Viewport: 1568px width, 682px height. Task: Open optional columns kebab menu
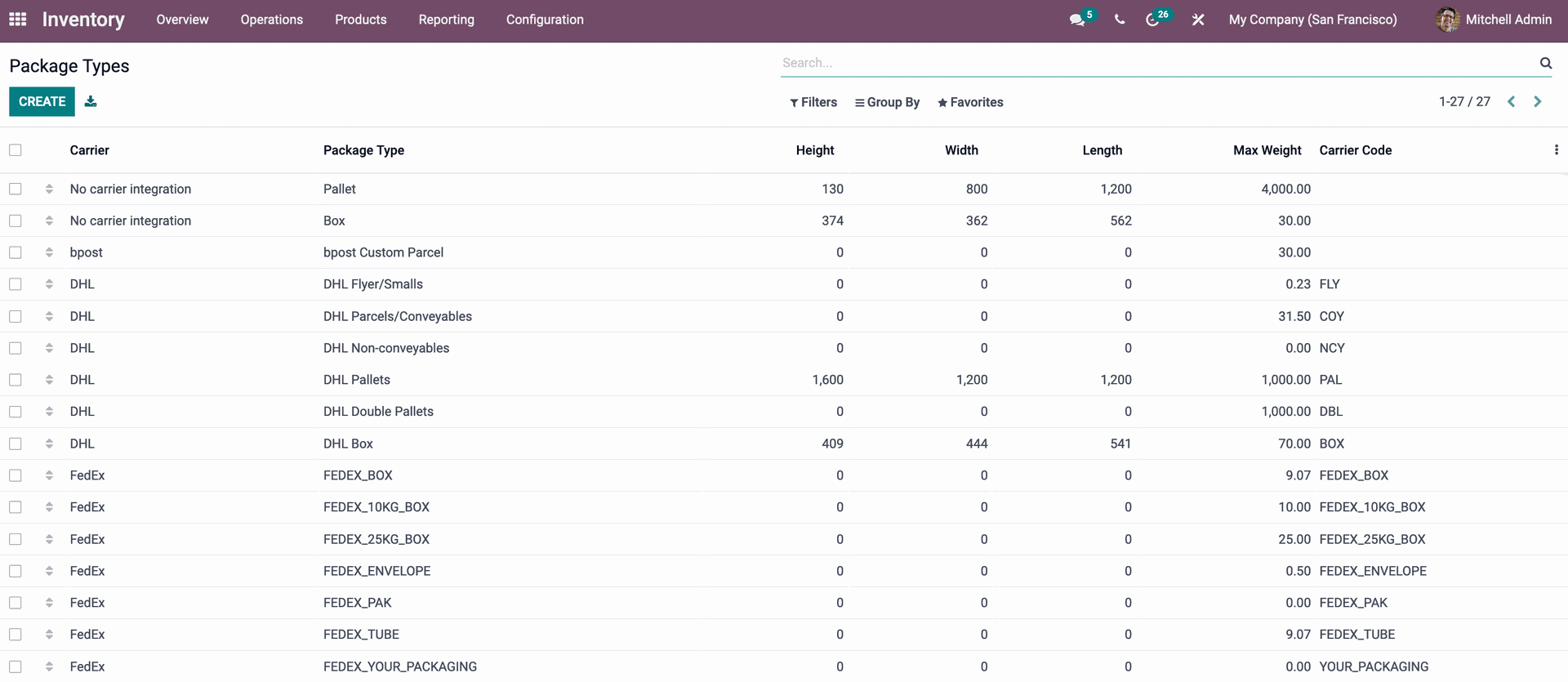1556,150
